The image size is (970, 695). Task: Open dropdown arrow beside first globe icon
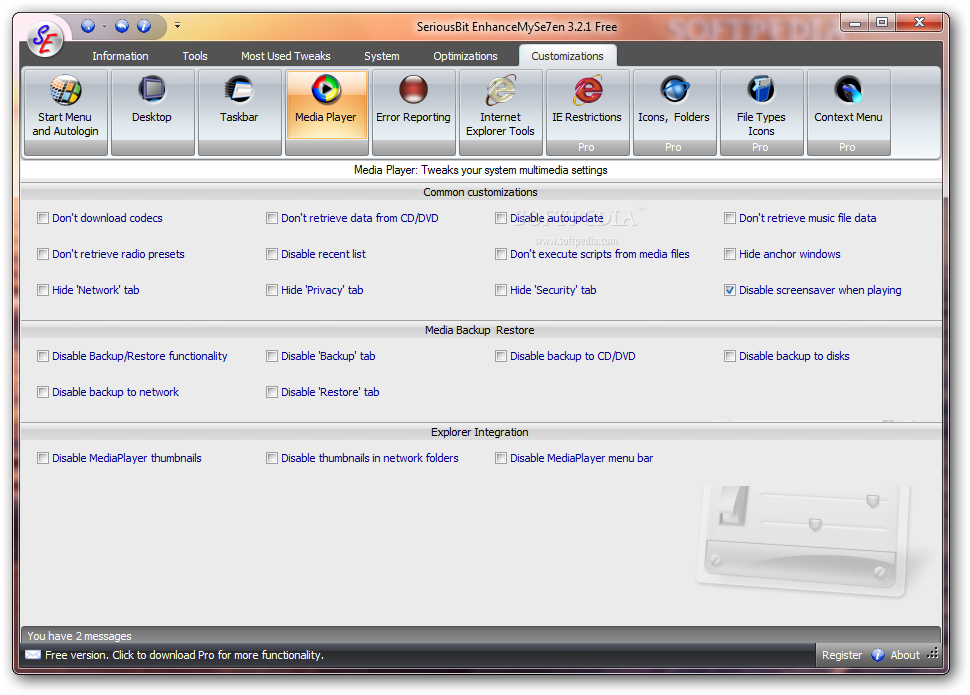point(104,26)
